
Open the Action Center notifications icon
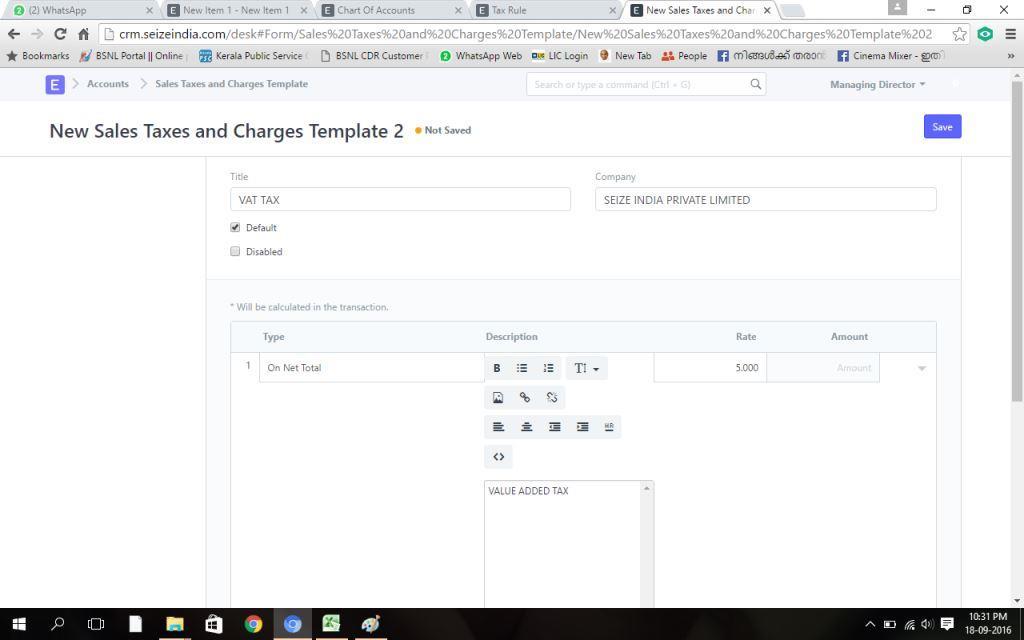[947, 624]
